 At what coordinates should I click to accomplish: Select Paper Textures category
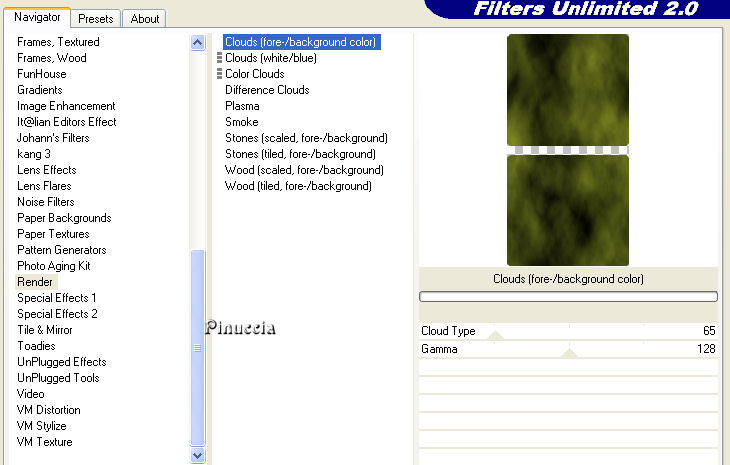coord(53,234)
